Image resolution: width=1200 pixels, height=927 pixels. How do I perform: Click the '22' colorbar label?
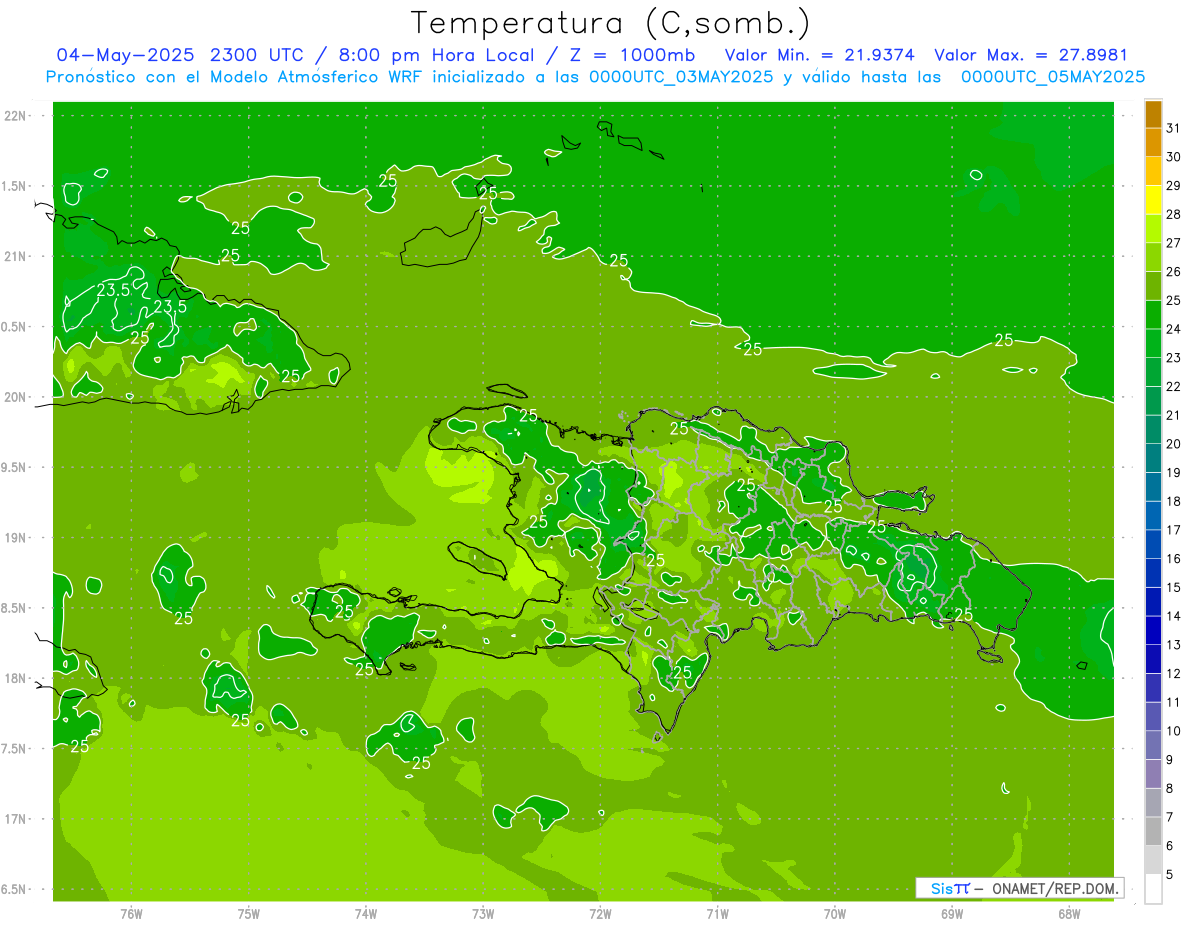click(1173, 386)
